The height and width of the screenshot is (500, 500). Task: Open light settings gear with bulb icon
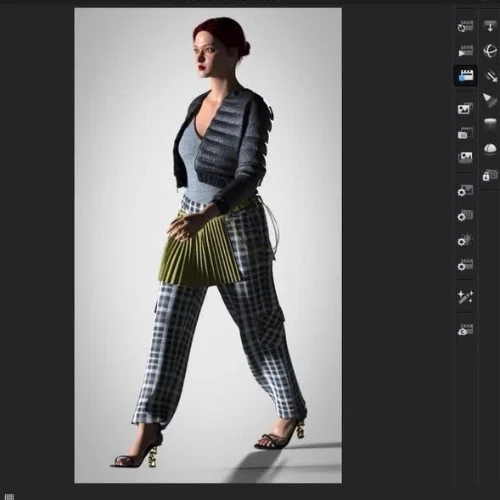(x=466, y=240)
